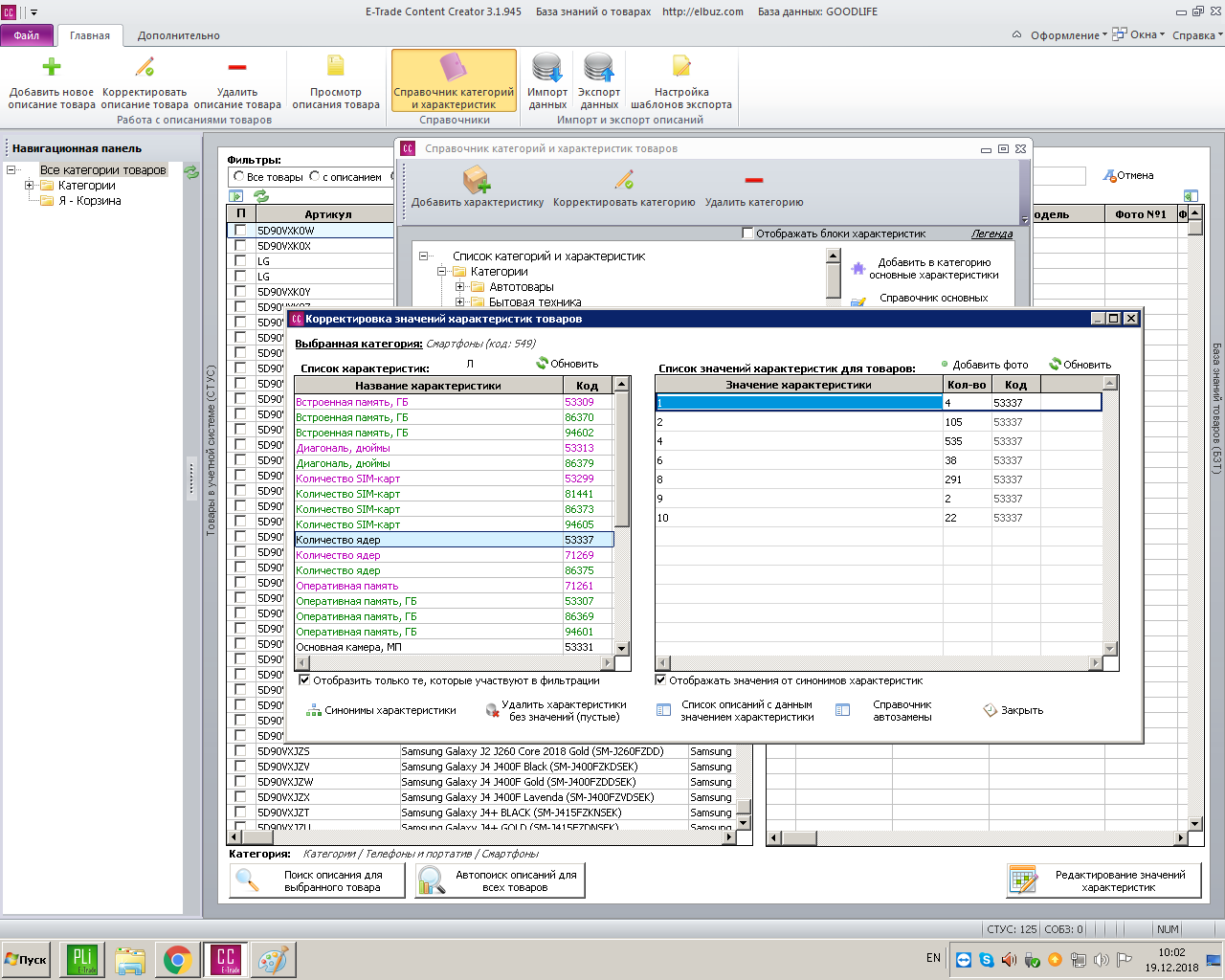Select value row 10 in values list
This screenshot has height=980, width=1225.
pos(879,518)
